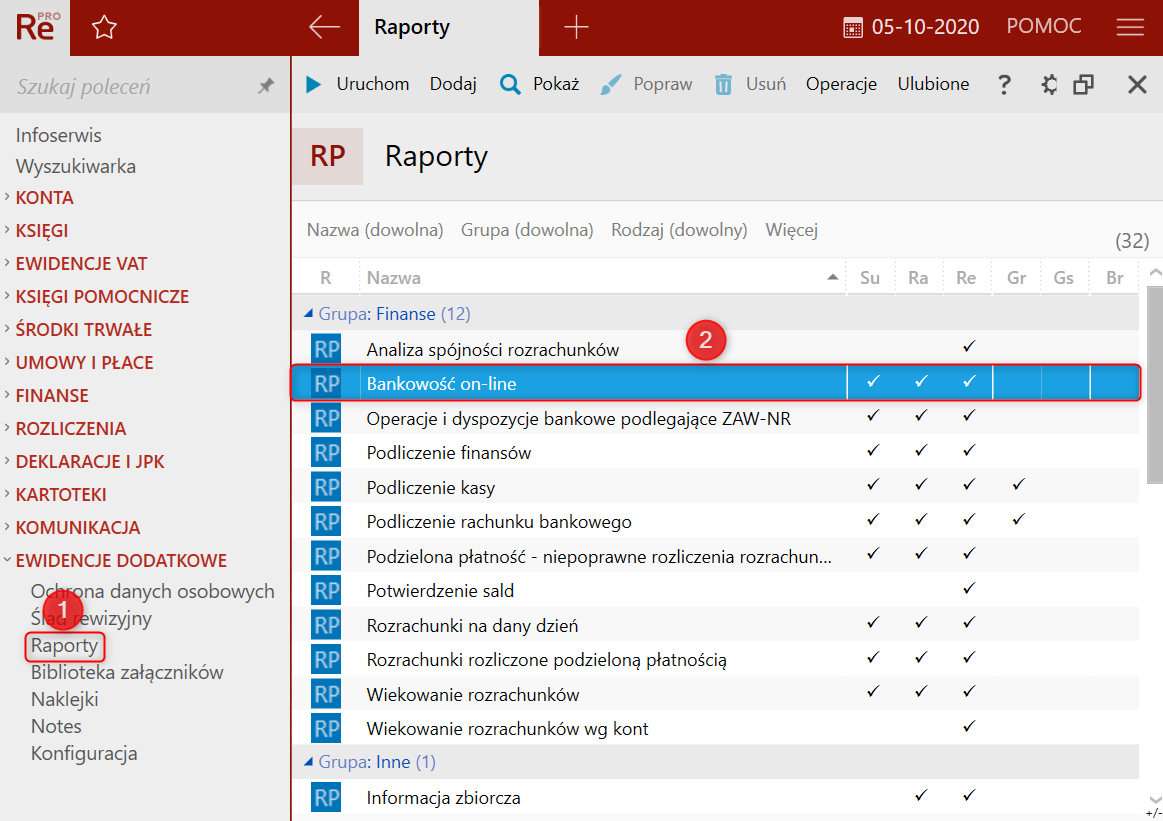
Task: Click the Dodaj button
Action: click(453, 85)
